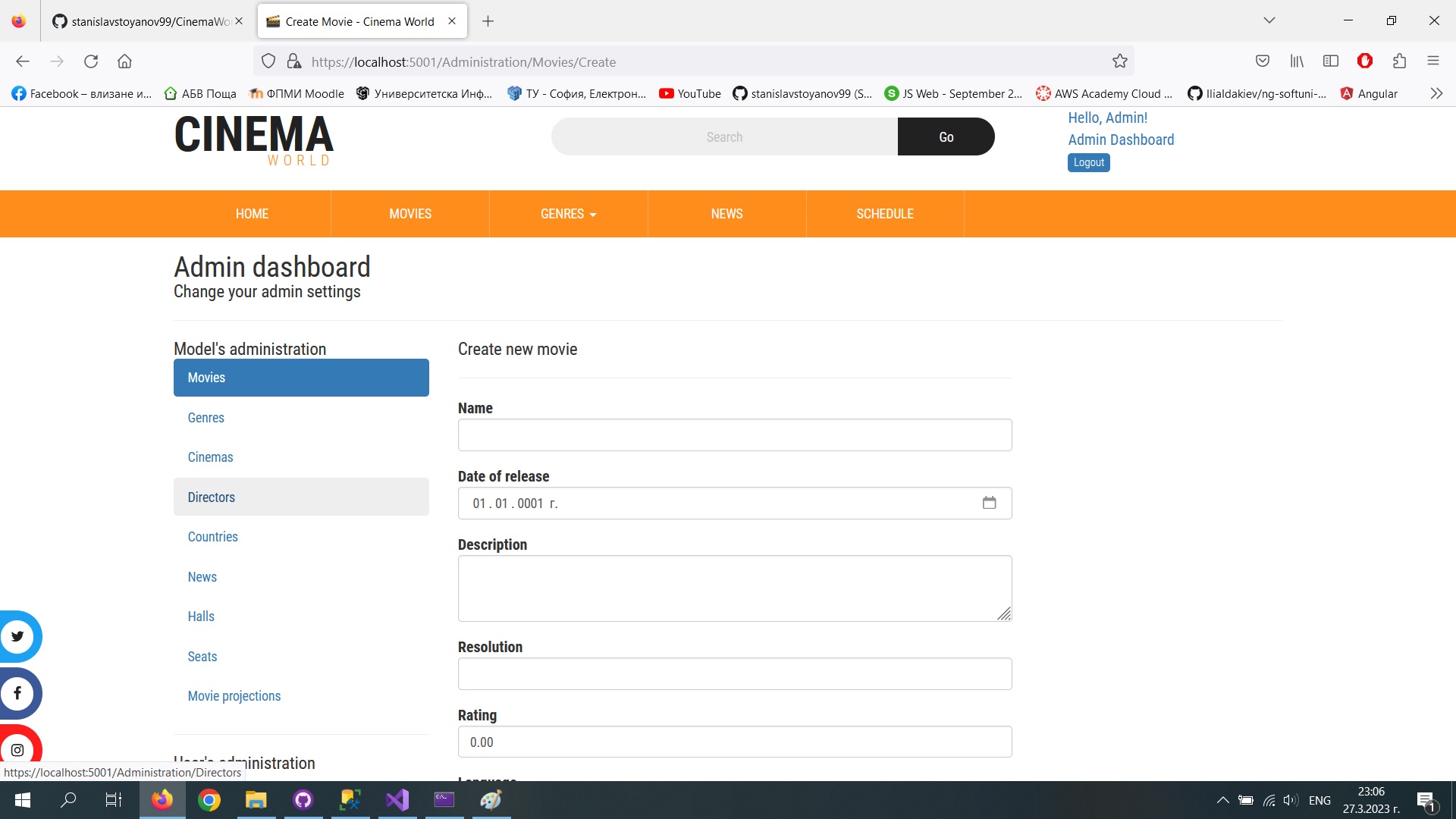Open Pocket save icon in toolbar
This screenshot has width=1456, height=819.
[1263, 61]
